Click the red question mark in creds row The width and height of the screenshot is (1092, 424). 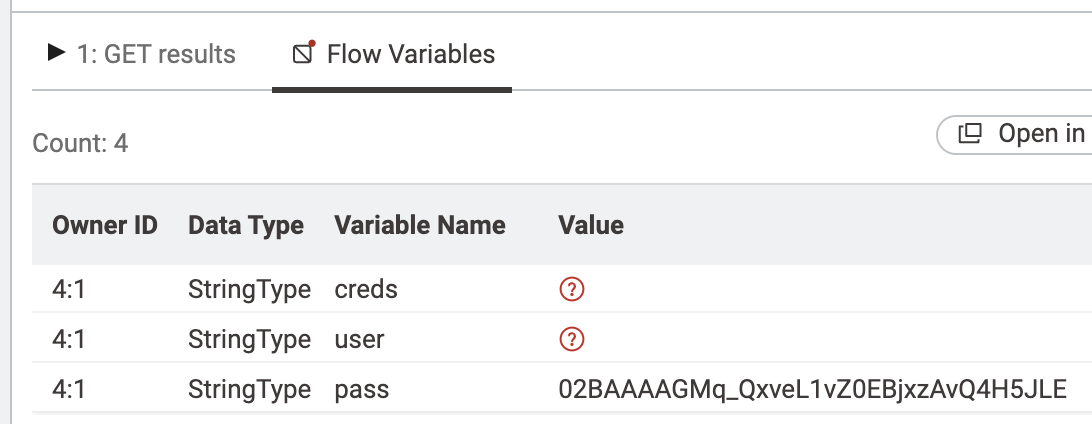571,290
